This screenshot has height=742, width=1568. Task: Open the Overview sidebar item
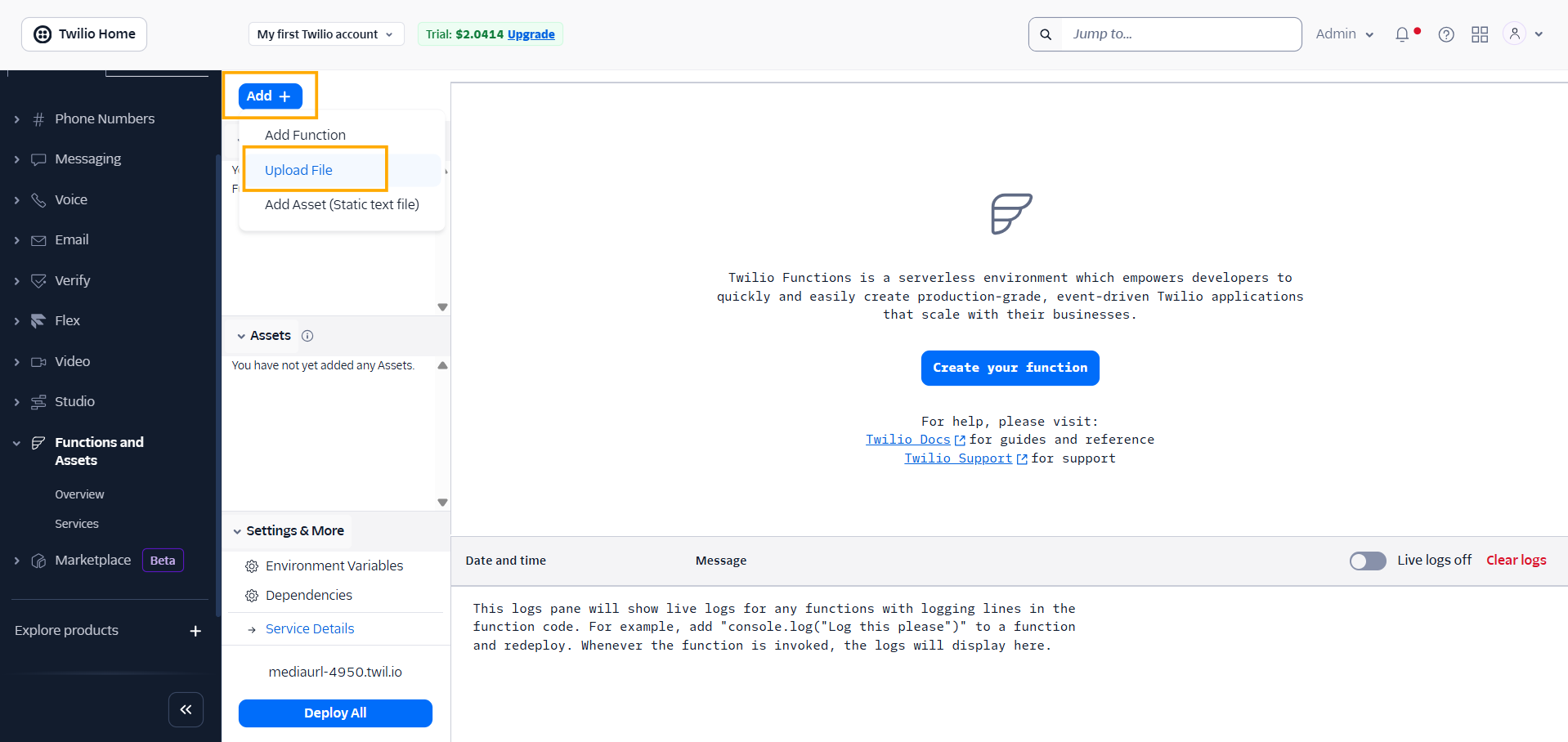[79, 494]
